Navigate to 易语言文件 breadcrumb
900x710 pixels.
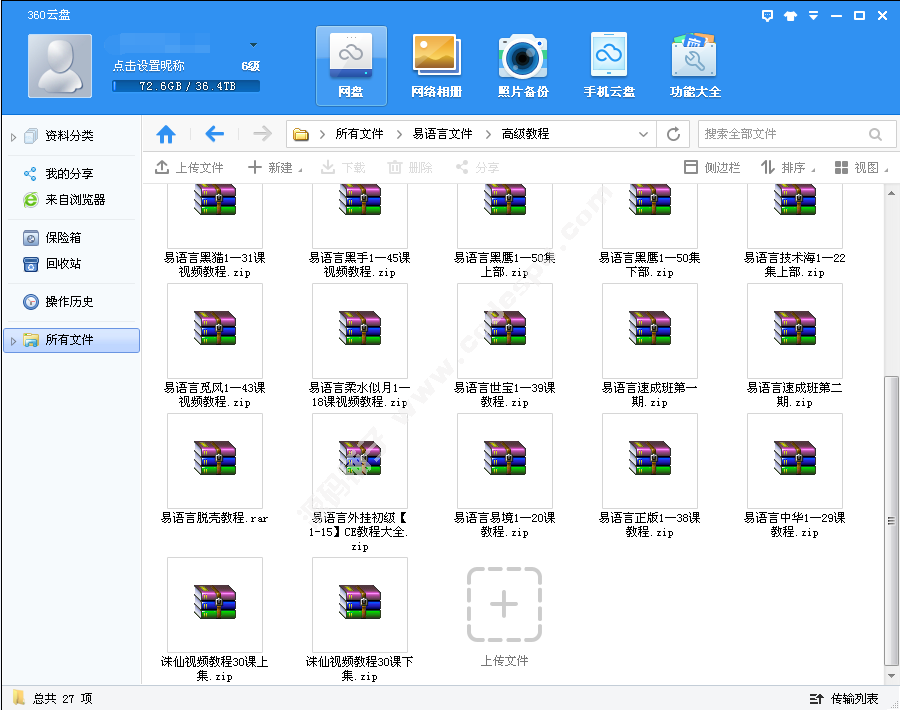[x=443, y=134]
